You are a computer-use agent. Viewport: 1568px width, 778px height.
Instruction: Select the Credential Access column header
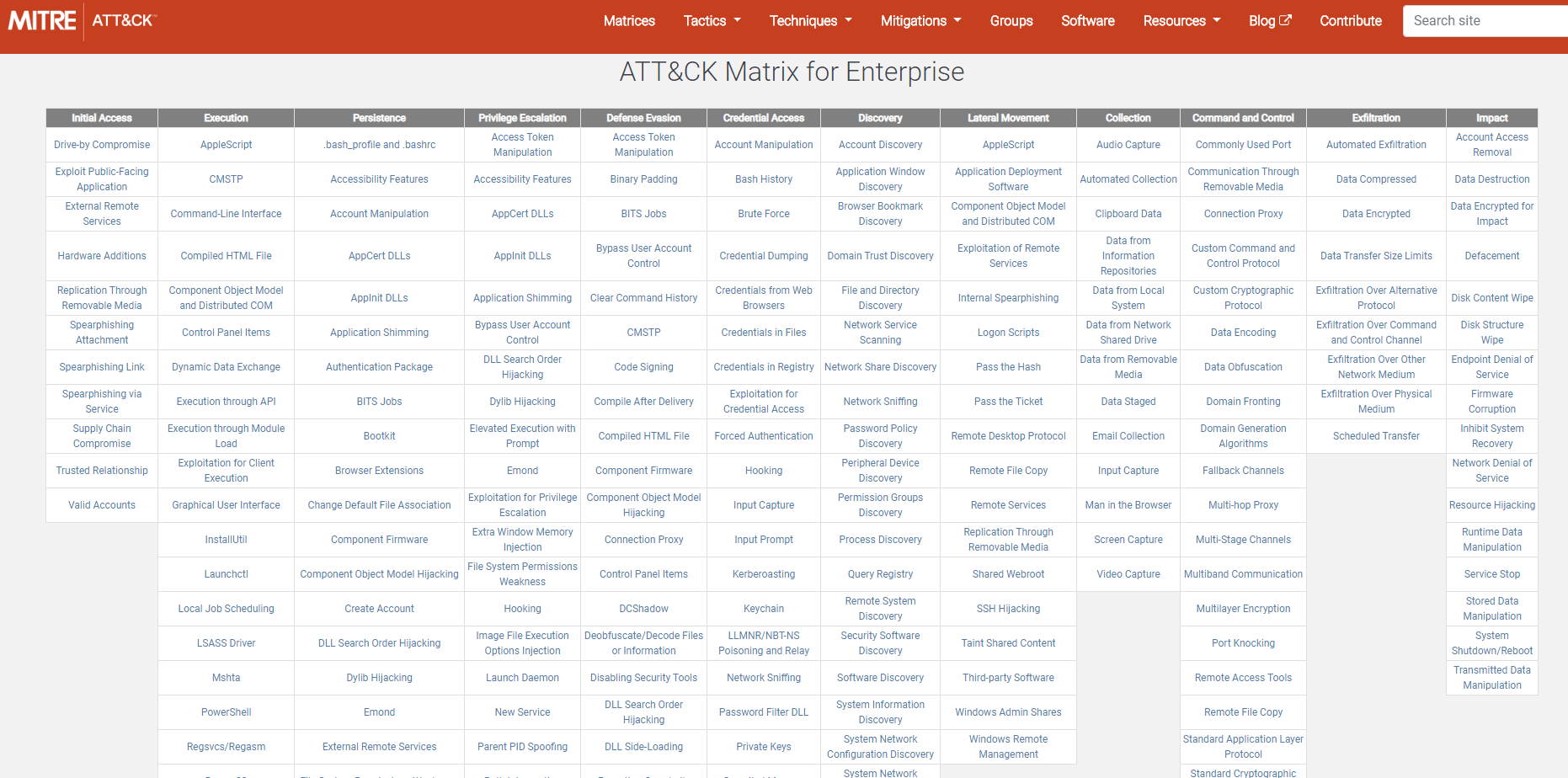[x=764, y=118]
